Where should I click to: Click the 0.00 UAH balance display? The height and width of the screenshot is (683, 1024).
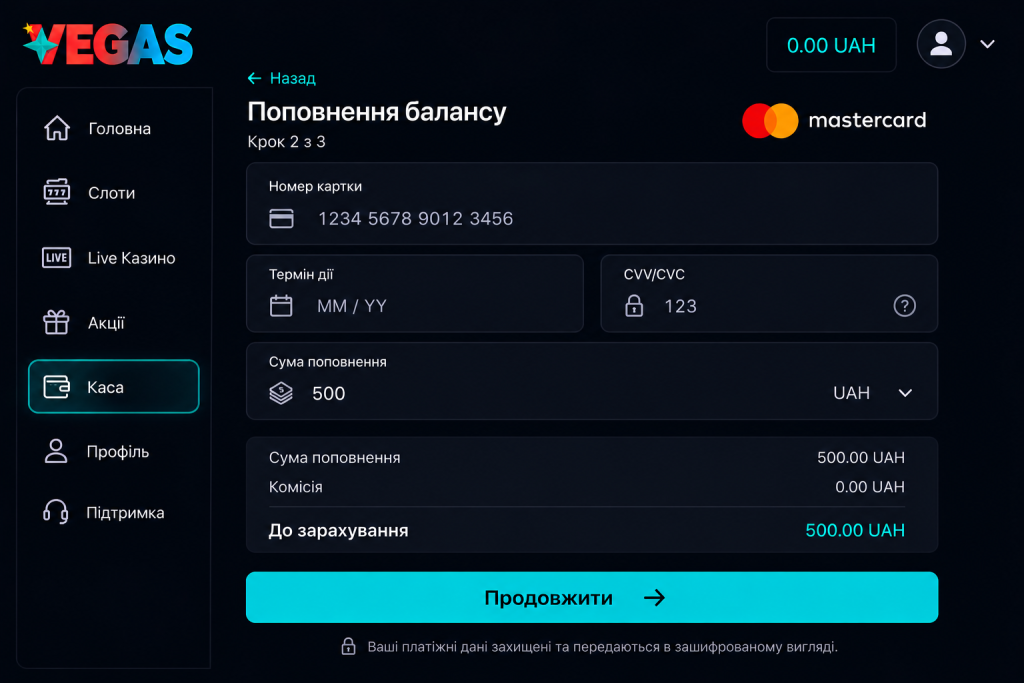(831, 45)
